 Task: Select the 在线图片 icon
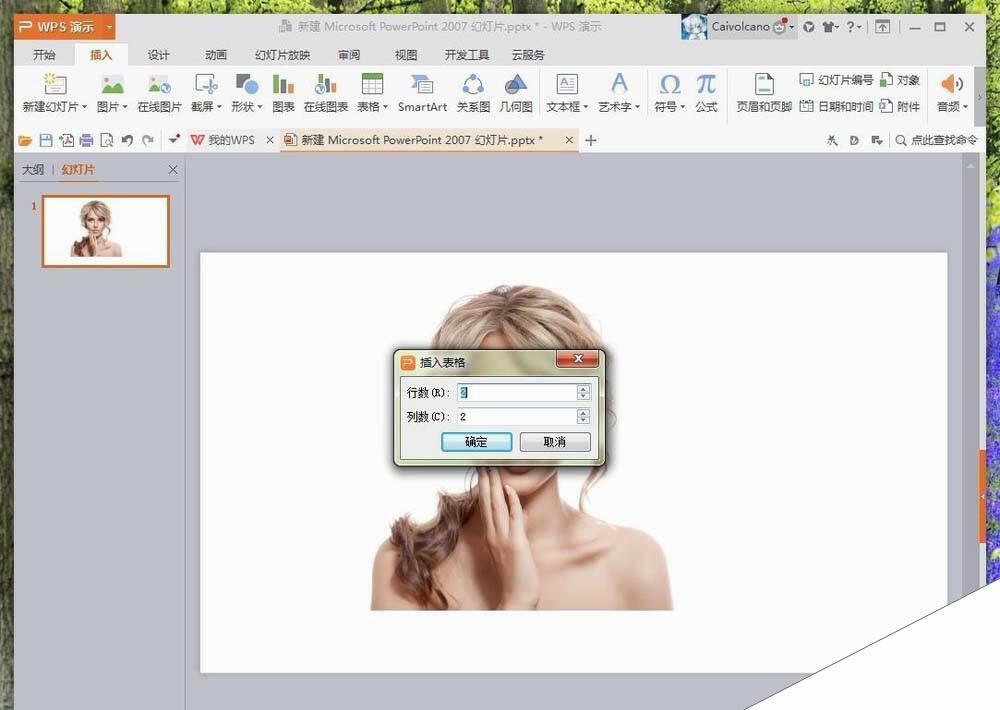coord(159,87)
